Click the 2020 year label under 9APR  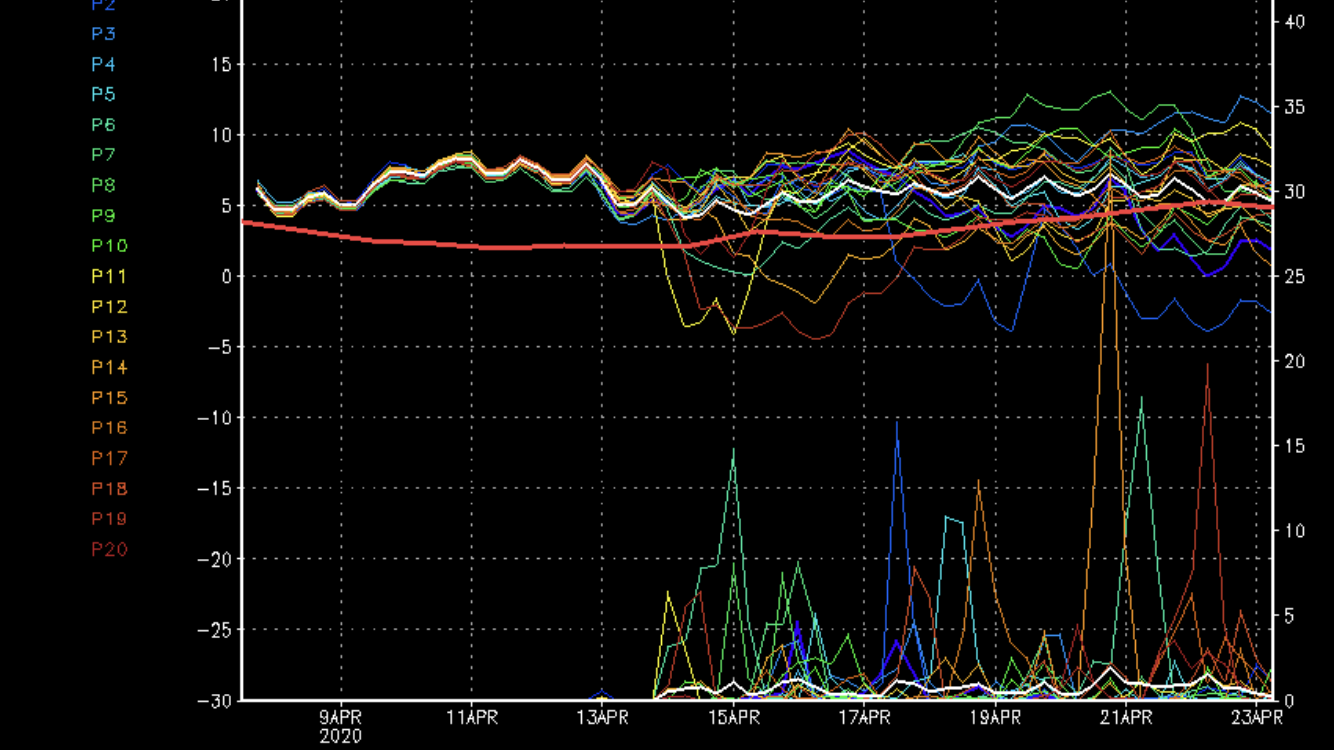pyautogui.click(x=341, y=736)
